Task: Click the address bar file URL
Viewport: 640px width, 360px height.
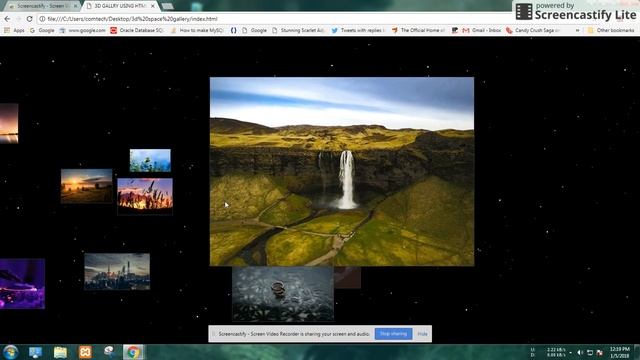Action: (x=132, y=19)
